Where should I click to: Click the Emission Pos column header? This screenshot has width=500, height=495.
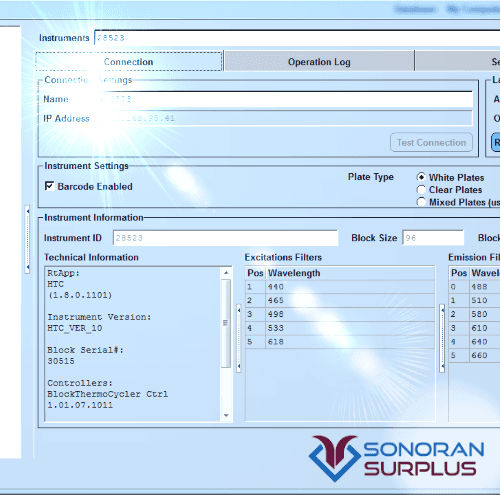[x=459, y=273]
